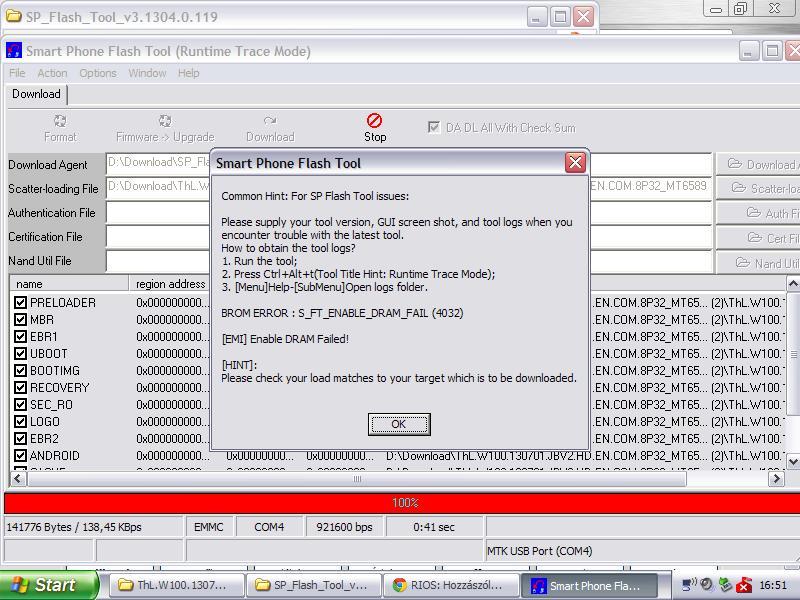Open the Help menu
The height and width of the screenshot is (600, 800).
[x=188, y=73]
